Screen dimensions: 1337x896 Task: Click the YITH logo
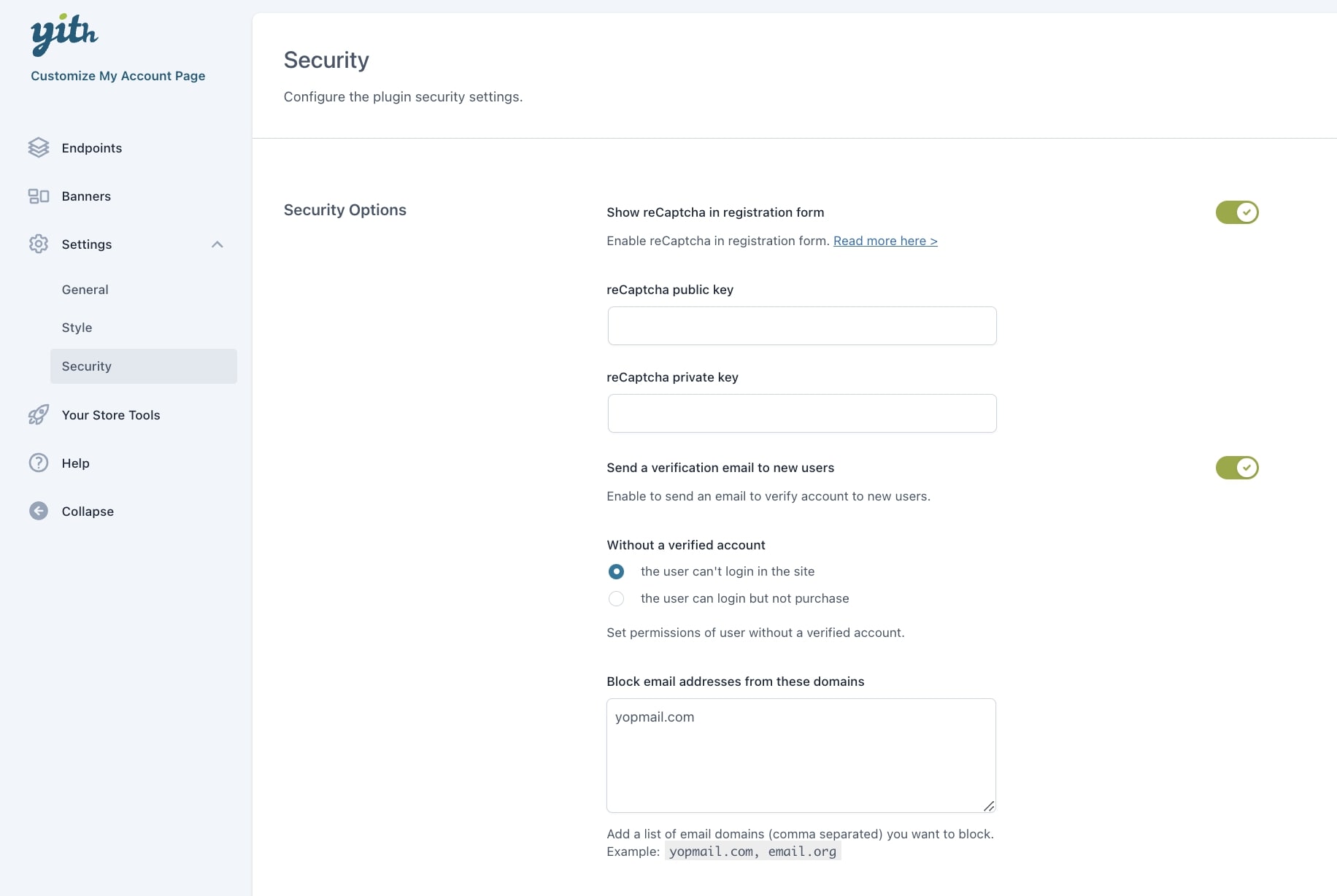[x=64, y=34]
